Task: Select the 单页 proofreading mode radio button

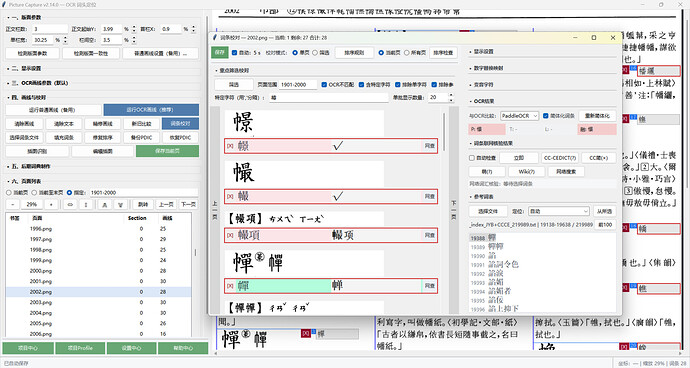Action: 295,52
